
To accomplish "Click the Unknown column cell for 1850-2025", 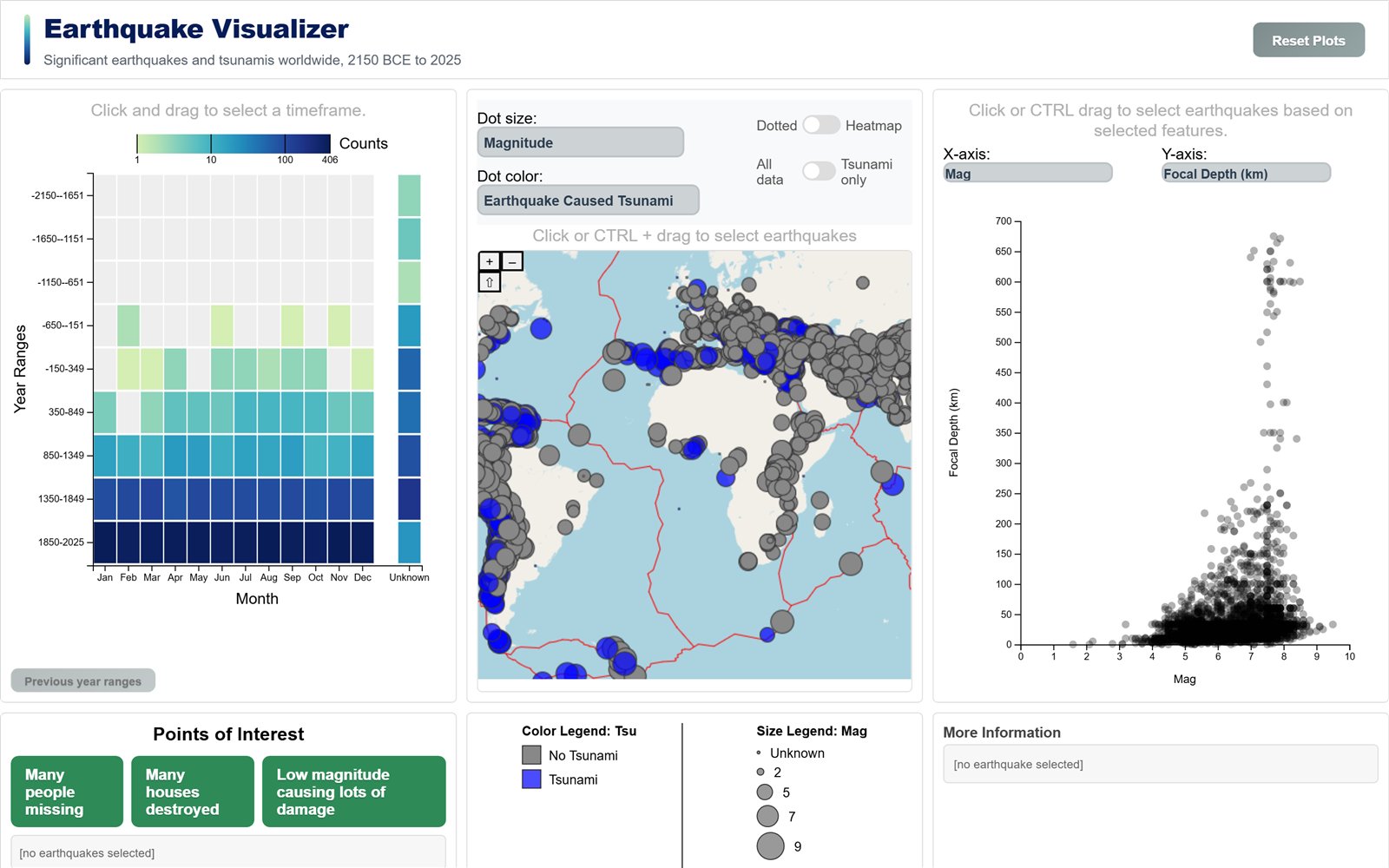I will tap(409, 542).
